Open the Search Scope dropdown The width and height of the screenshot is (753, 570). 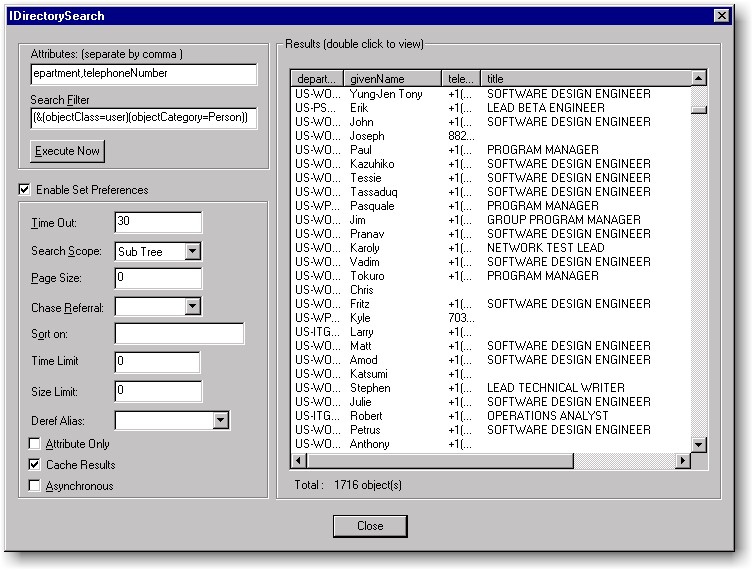point(193,252)
